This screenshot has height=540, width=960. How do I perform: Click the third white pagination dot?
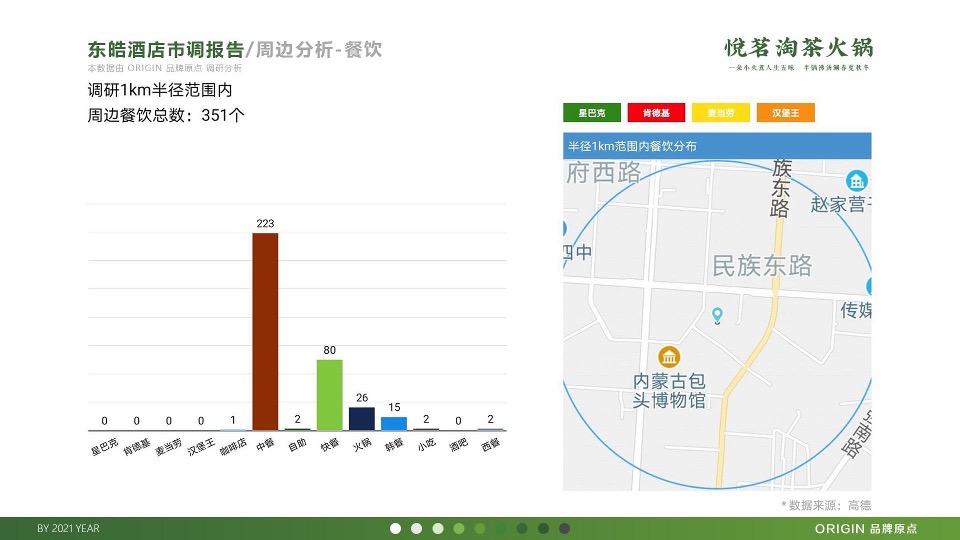[x=438, y=528]
